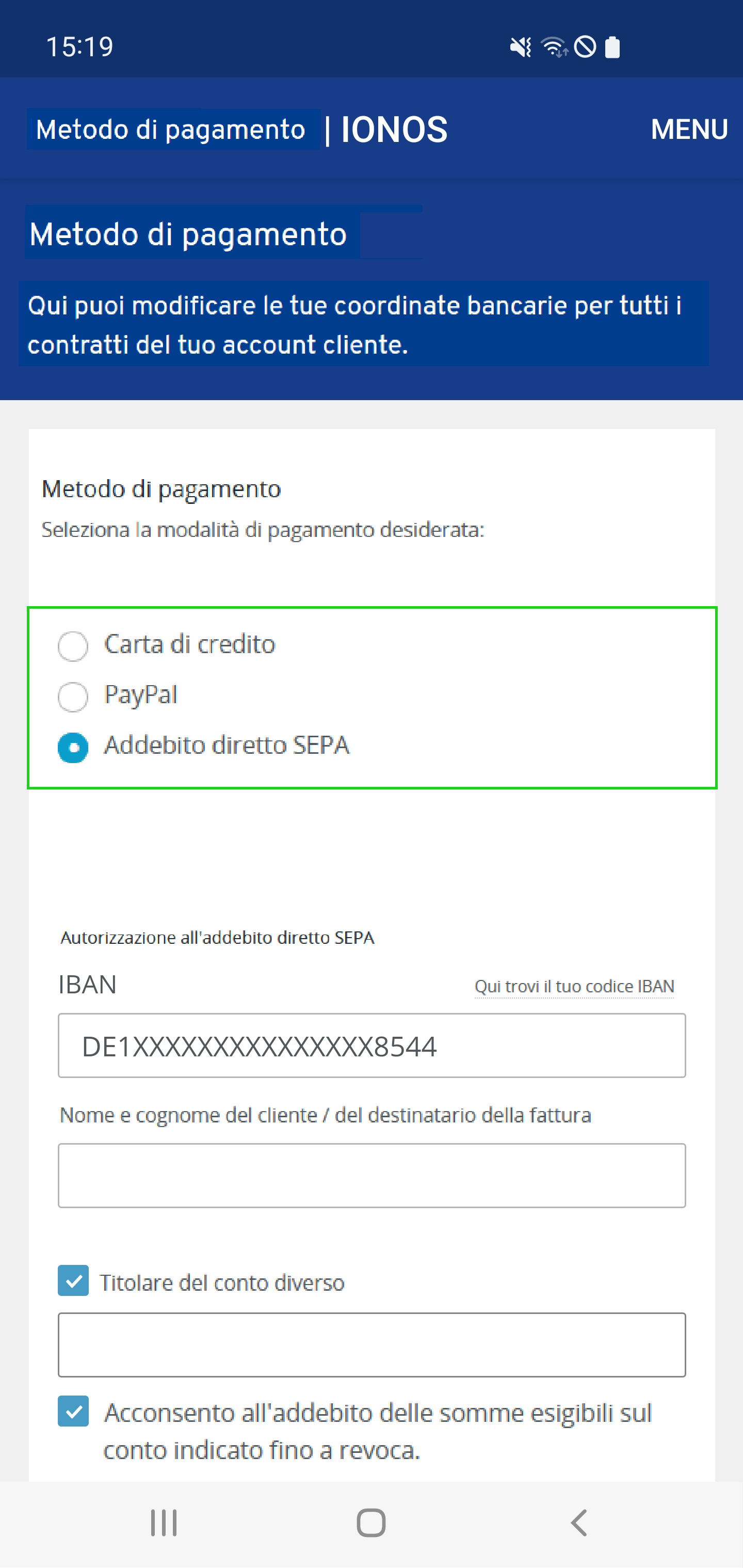The height and width of the screenshot is (1568, 743).
Task: Select PayPal payment option
Action: (73, 696)
